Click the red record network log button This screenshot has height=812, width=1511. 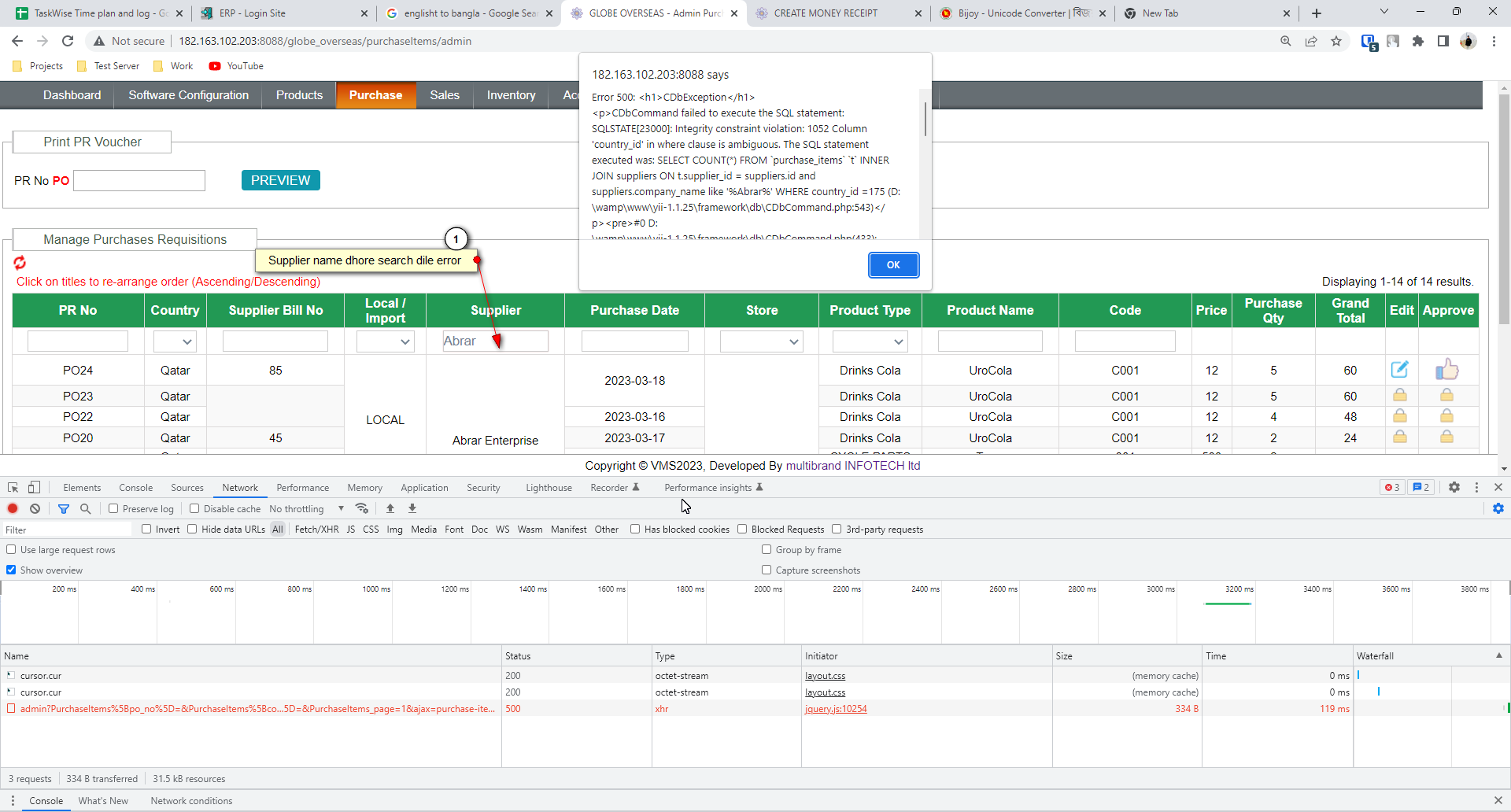[x=13, y=508]
